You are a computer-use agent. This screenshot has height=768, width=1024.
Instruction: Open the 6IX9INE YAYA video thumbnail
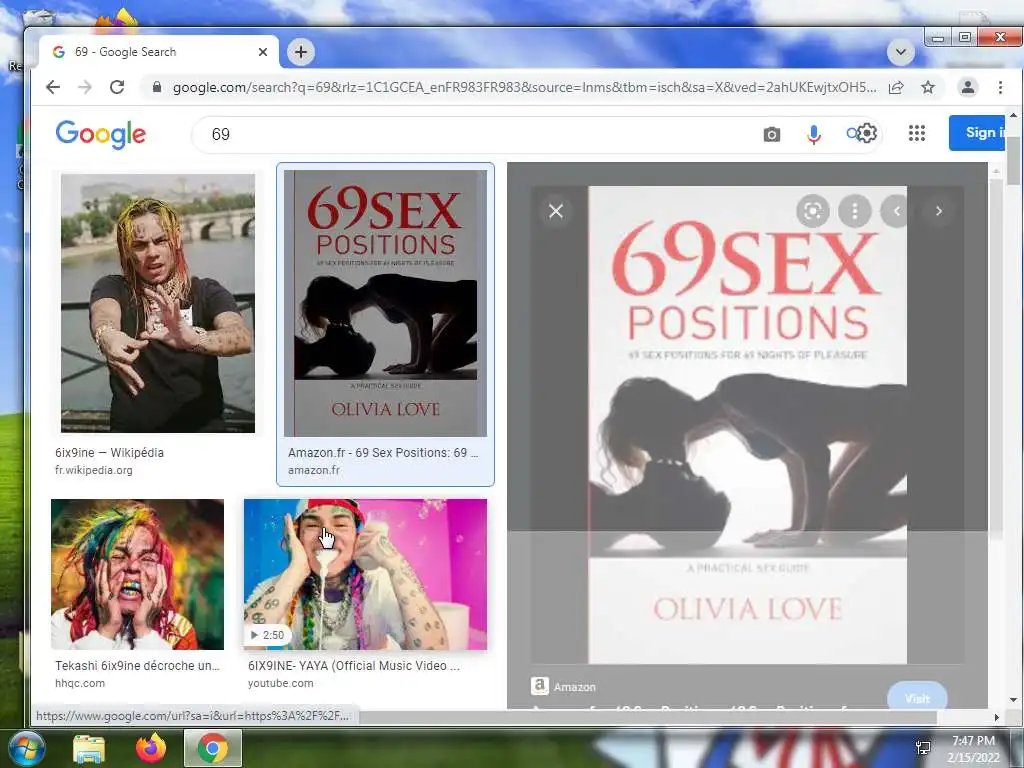(365, 574)
